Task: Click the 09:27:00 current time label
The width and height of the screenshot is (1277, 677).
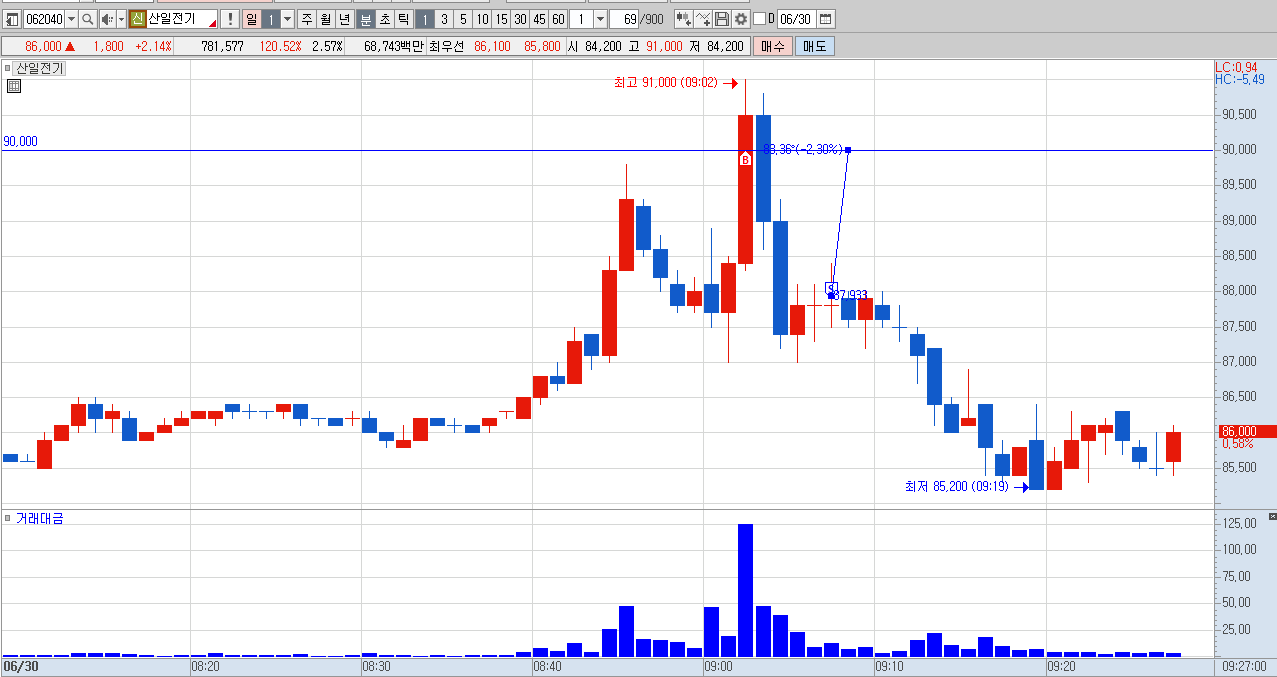Action: (x=1245, y=666)
